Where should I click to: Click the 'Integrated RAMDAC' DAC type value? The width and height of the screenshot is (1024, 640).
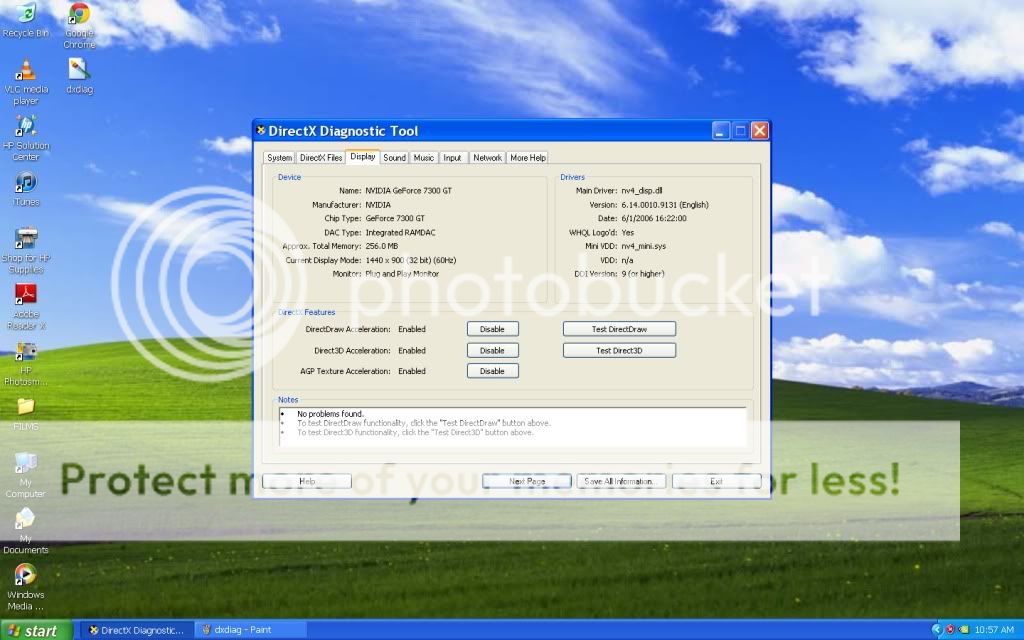tap(400, 232)
